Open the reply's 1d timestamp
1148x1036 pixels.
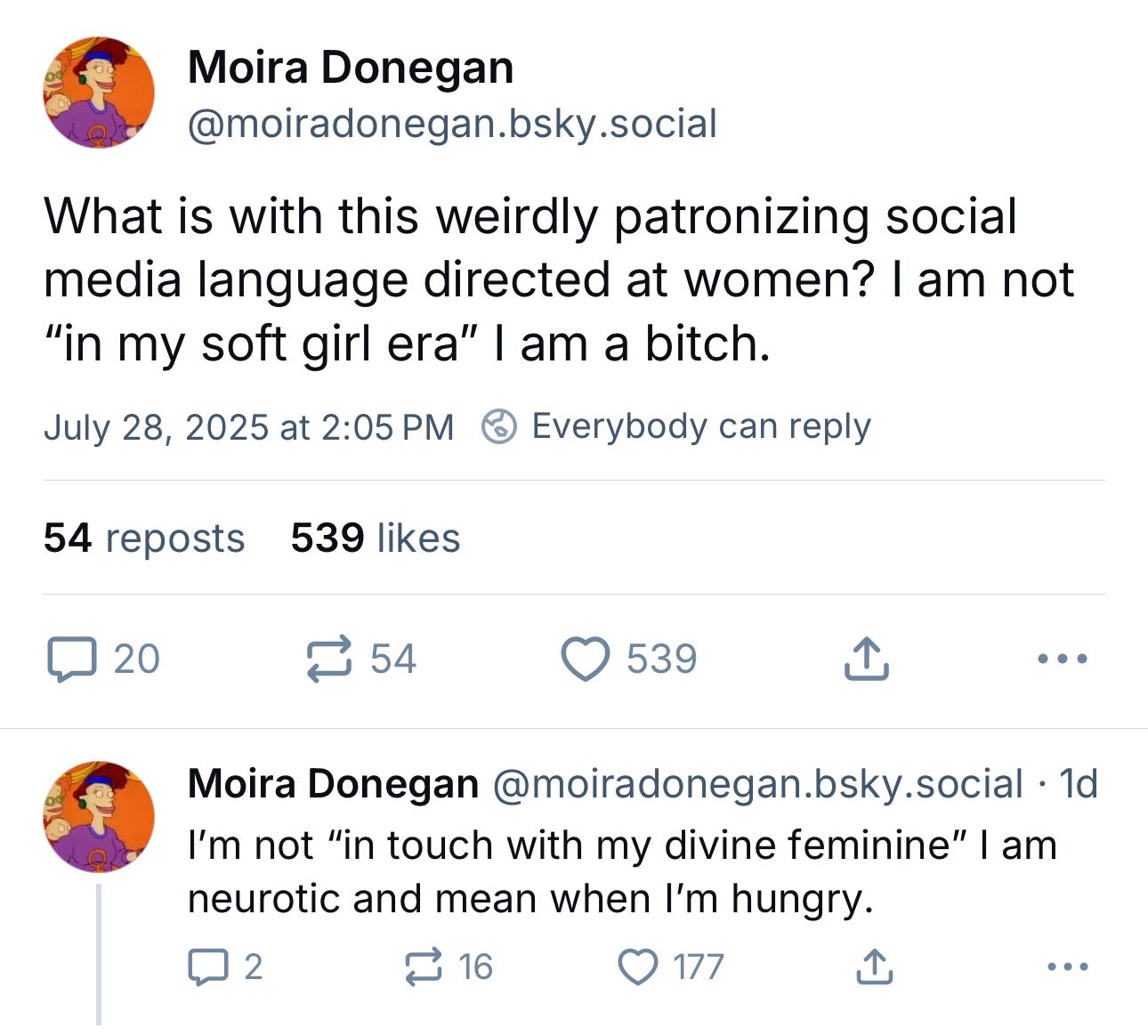click(x=1079, y=784)
